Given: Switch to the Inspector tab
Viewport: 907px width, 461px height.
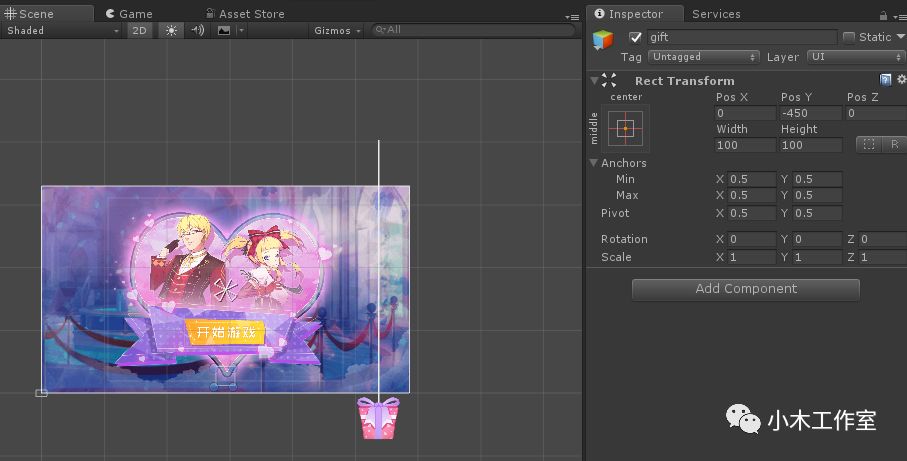Looking at the screenshot, I should [x=635, y=13].
